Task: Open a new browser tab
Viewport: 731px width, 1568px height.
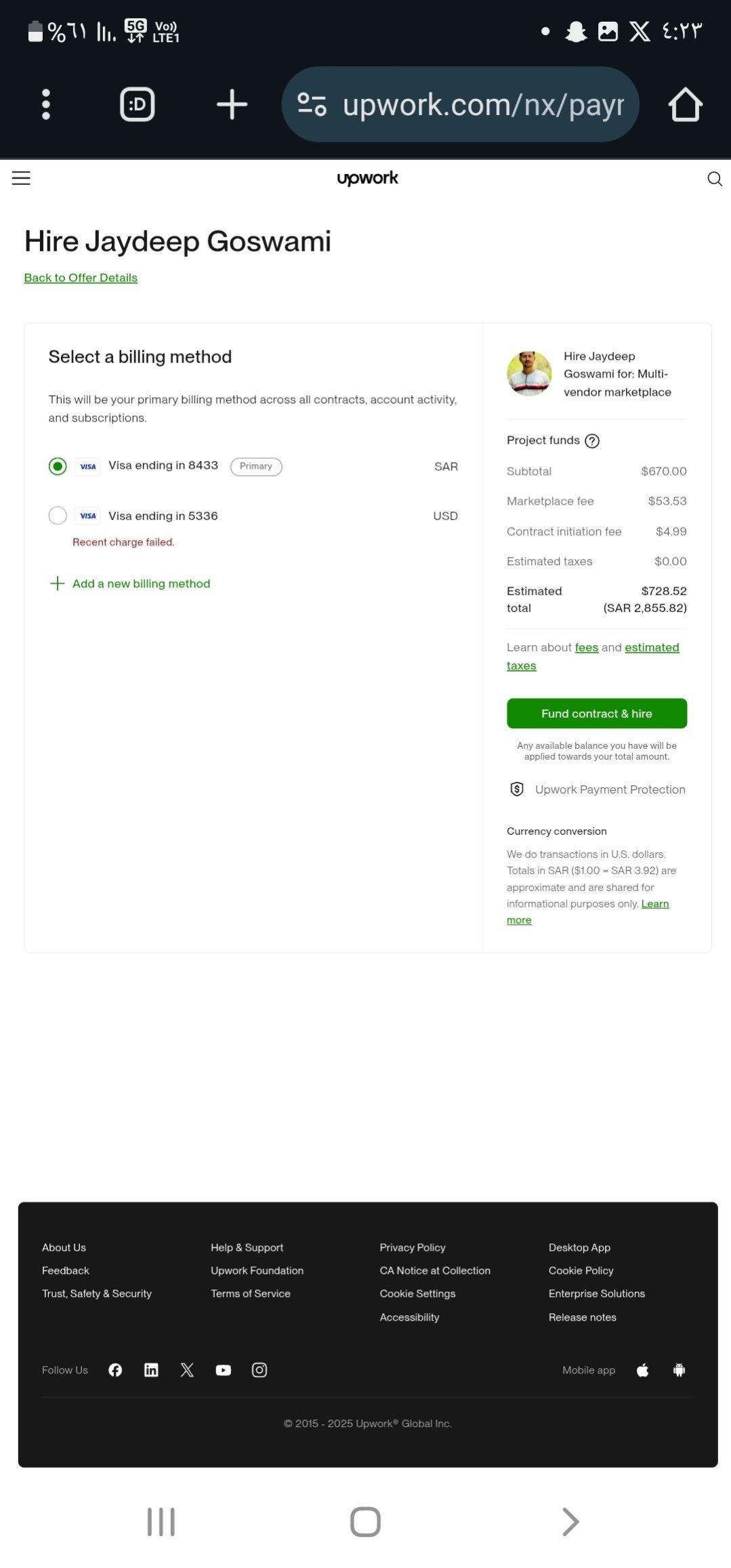Action: pyautogui.click(x=232, y=104)
